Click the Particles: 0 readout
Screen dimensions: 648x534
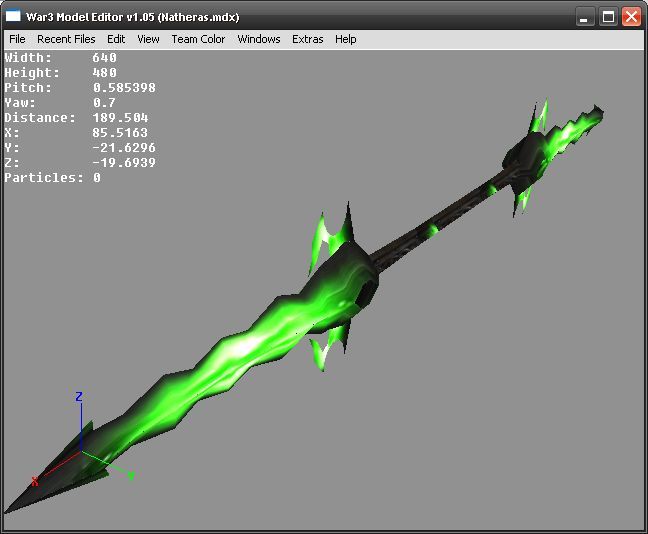coord(52,178)
